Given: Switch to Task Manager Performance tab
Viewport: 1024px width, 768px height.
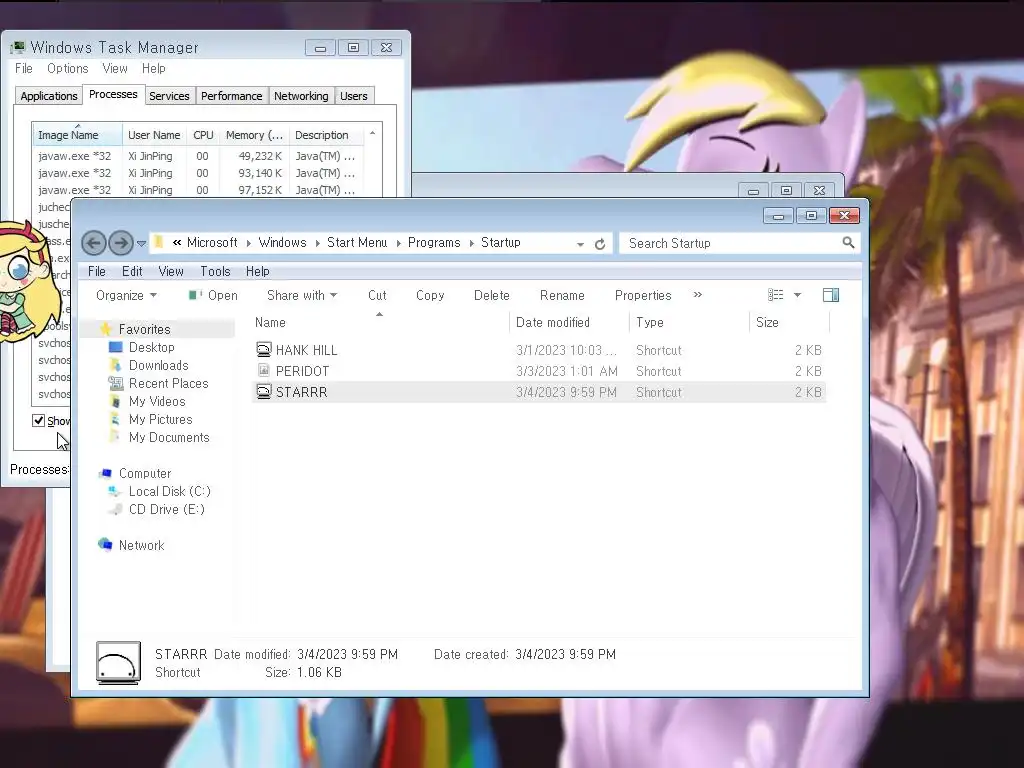Looking at the screenshot, I should coord(231,96).
